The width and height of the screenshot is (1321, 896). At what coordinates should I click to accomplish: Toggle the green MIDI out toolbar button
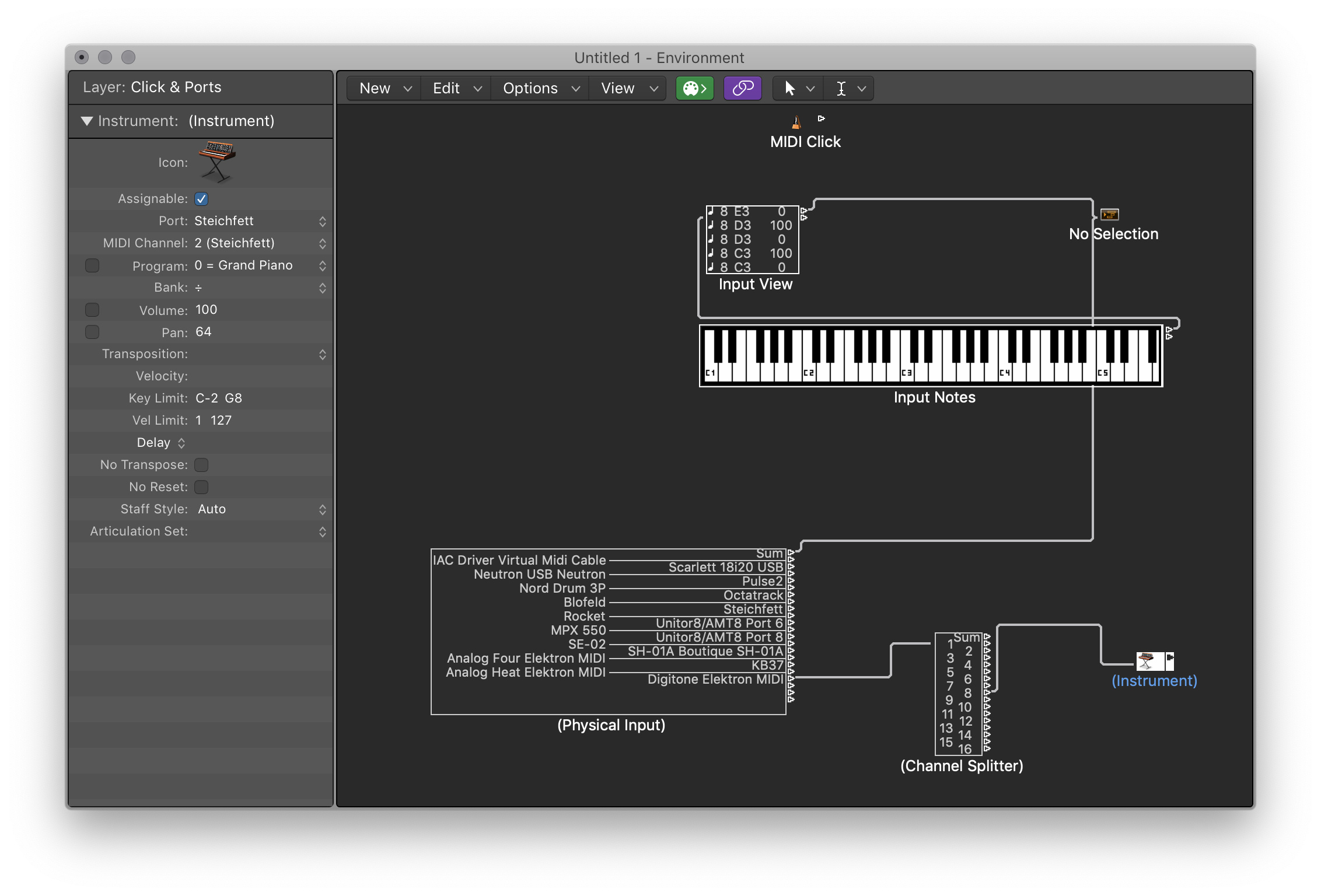694,88
